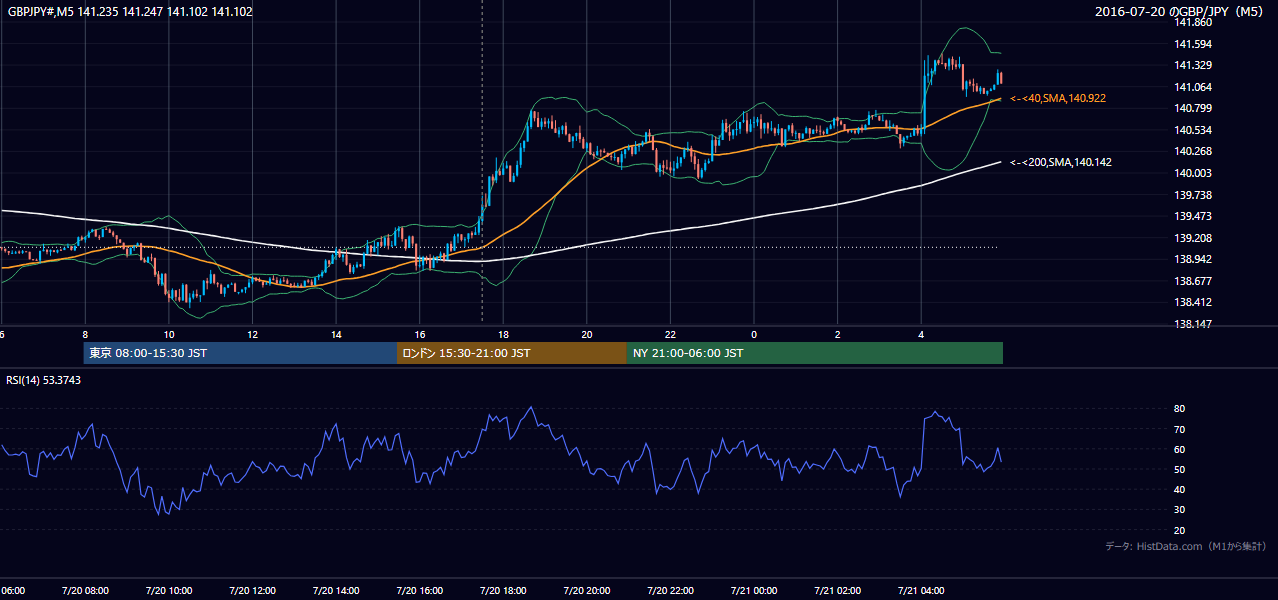Click the 7/20 08:00 time axis label
This screenshot has height=600, width=1278.
pos(85,590)
